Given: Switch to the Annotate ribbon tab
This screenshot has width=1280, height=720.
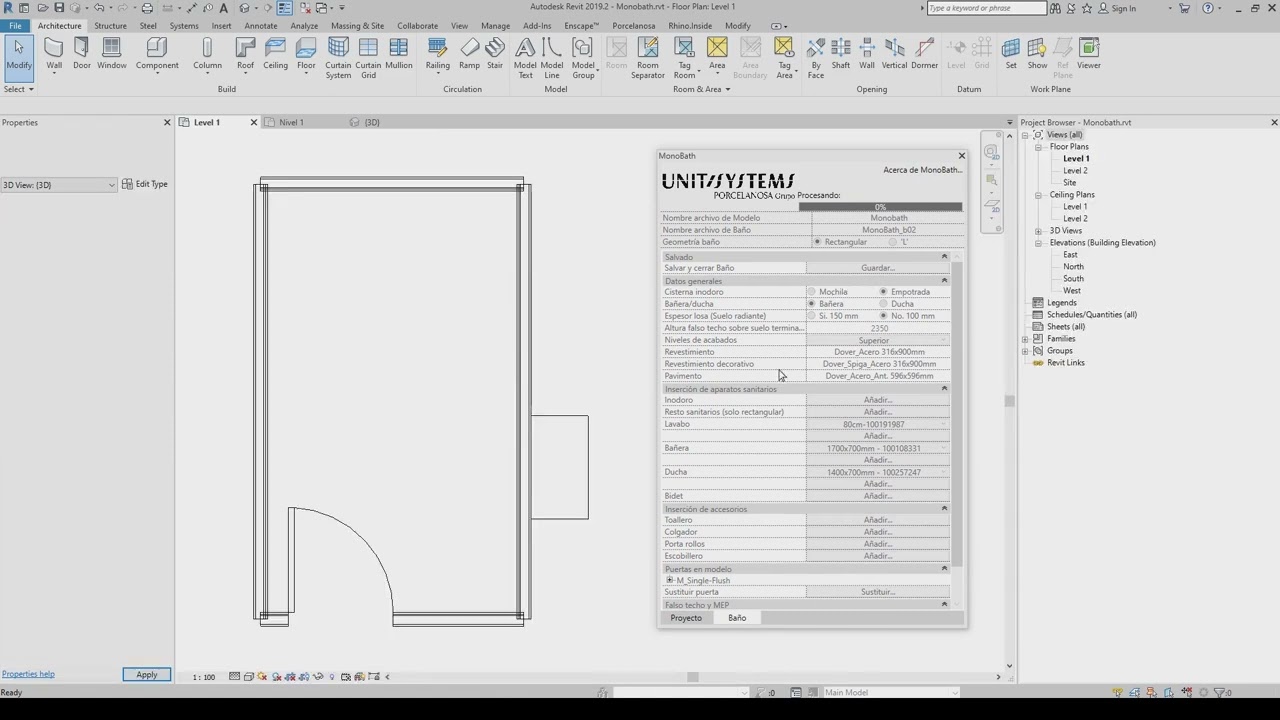Looking at the screenshot, I should click(261, 26).
